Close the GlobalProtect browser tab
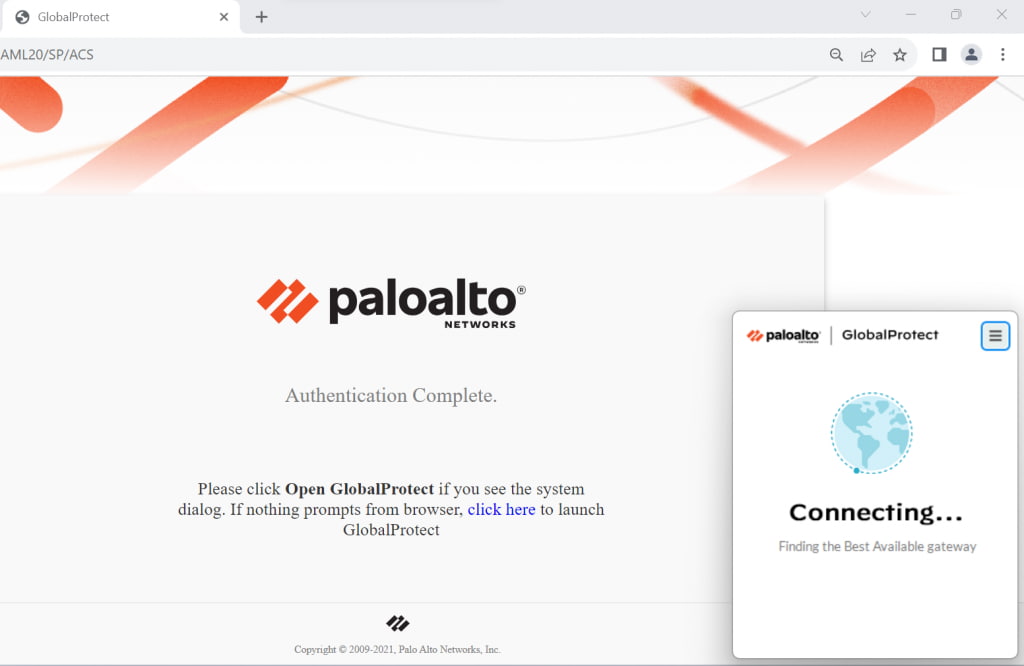The width and height of the screenshot is (1024, 666). [x=224, y=17]
